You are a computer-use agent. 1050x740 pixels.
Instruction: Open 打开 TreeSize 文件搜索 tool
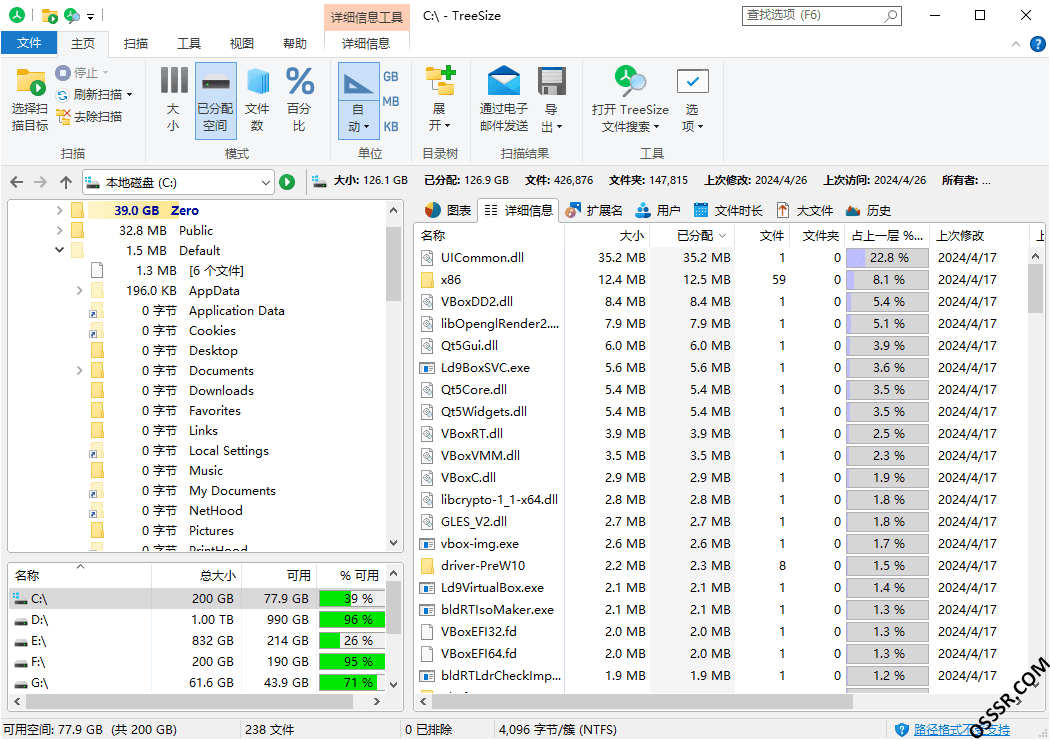tap(629, 100)
